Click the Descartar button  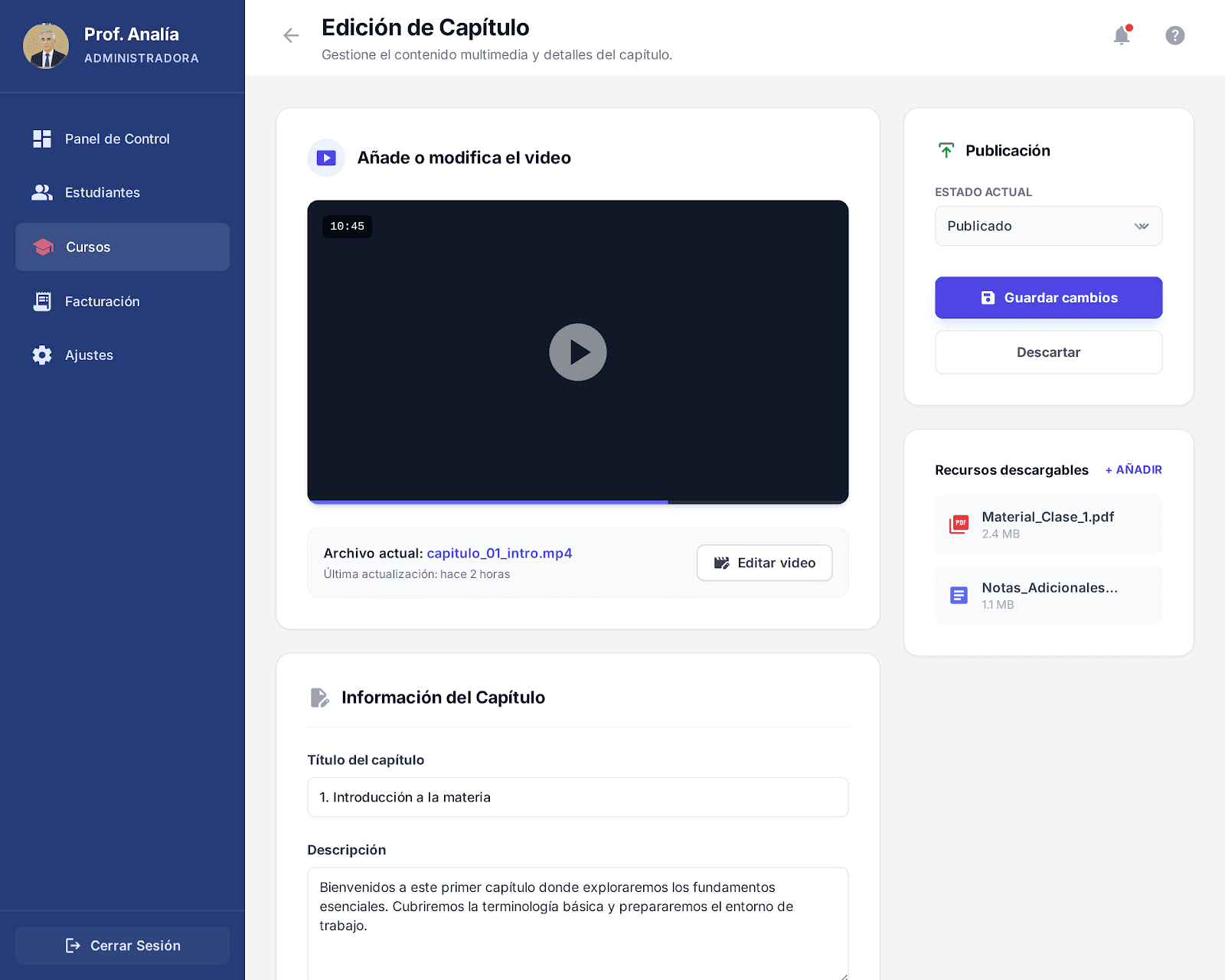(x=1048, y=352)
